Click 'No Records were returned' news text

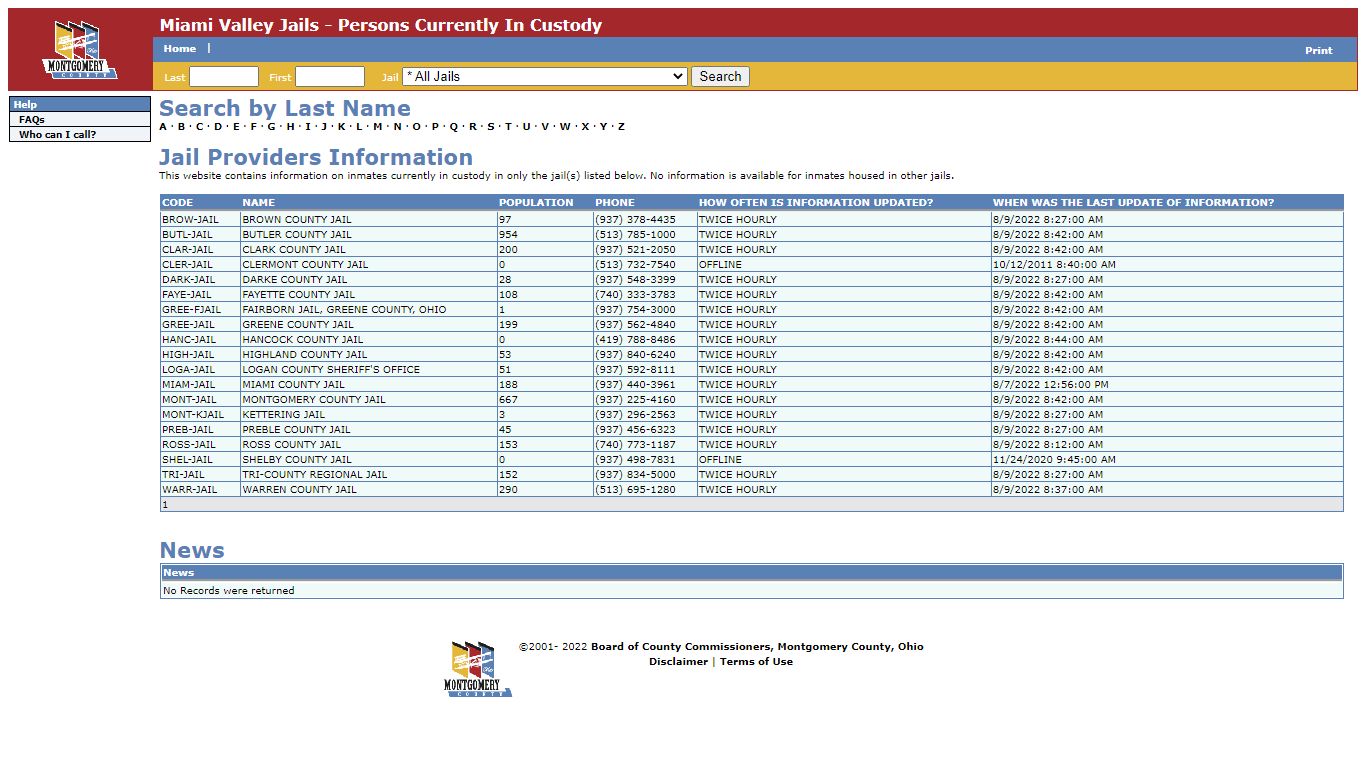[229, 591]
